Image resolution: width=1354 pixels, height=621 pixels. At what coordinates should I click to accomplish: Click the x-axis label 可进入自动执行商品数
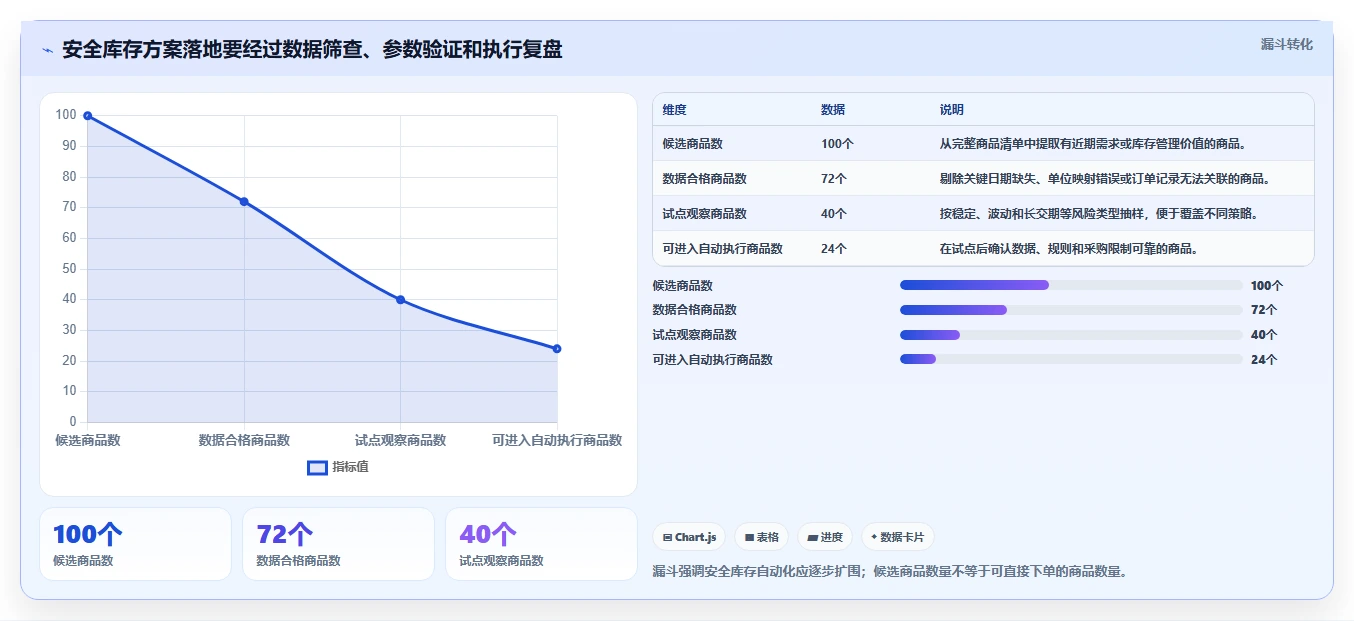pos(557,440)
